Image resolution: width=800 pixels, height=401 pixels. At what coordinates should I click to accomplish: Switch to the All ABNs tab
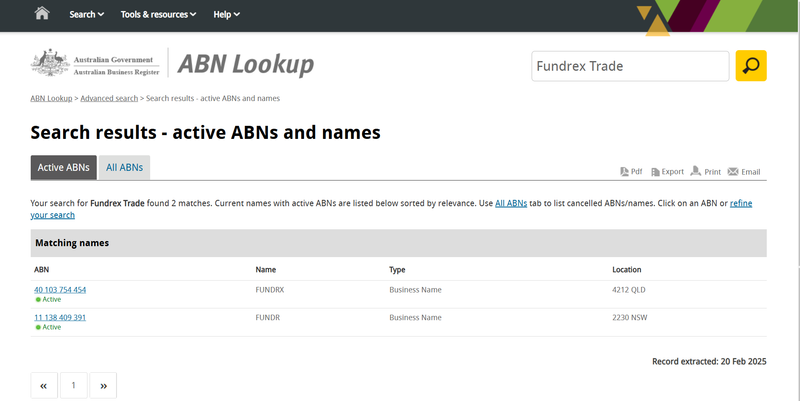[124, 167]
